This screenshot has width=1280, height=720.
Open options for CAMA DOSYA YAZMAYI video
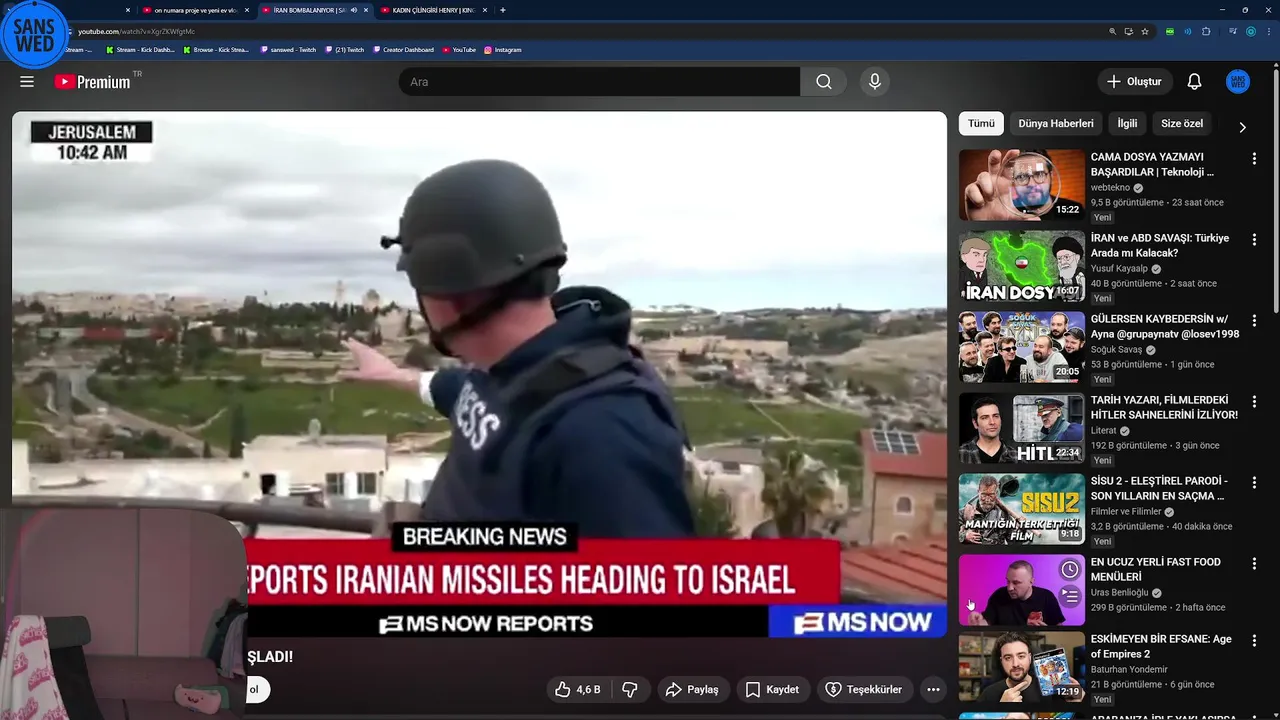[x=1254, y=158]
